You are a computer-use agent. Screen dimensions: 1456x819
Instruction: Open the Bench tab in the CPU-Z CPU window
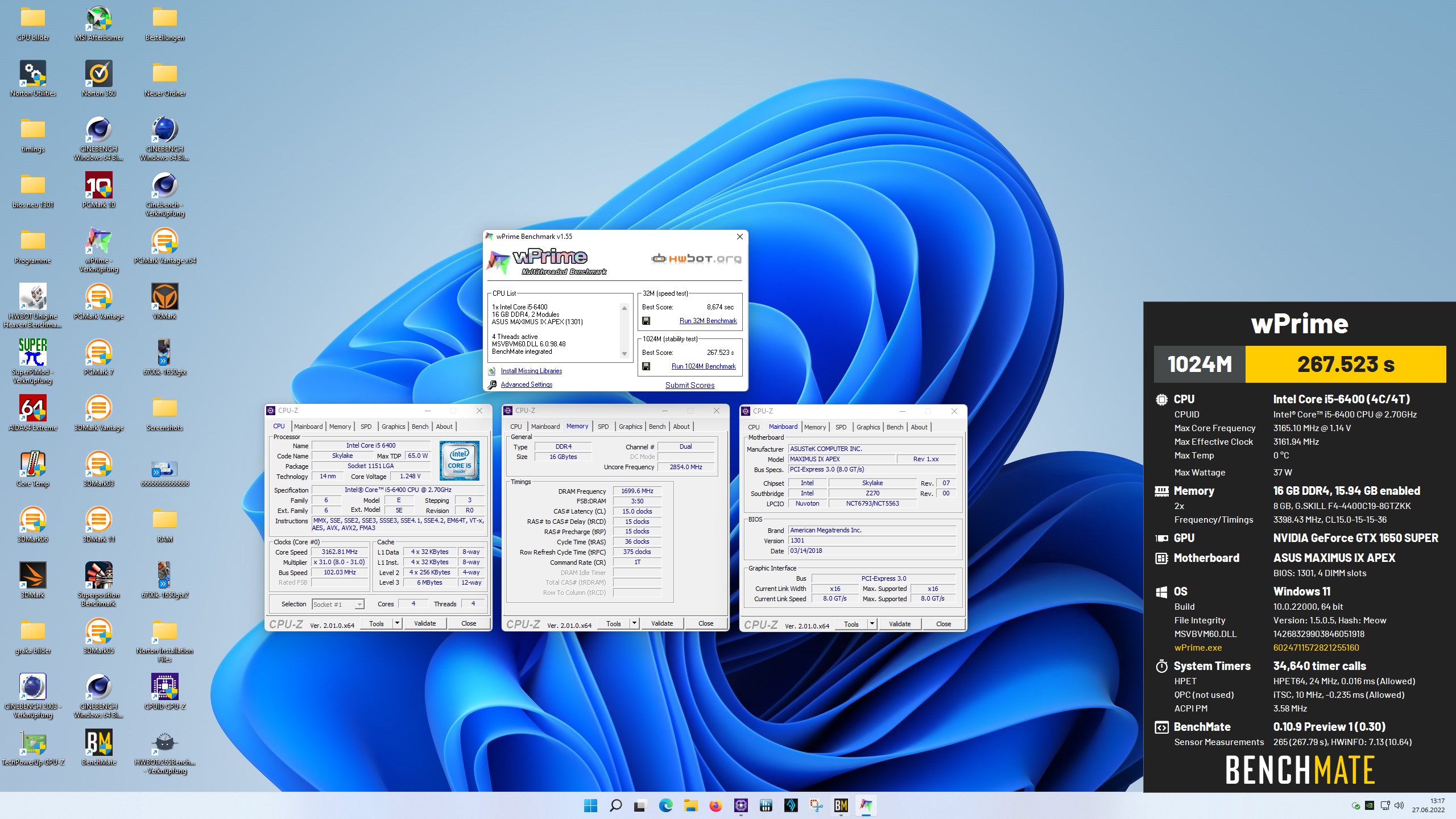pos(420,427)
